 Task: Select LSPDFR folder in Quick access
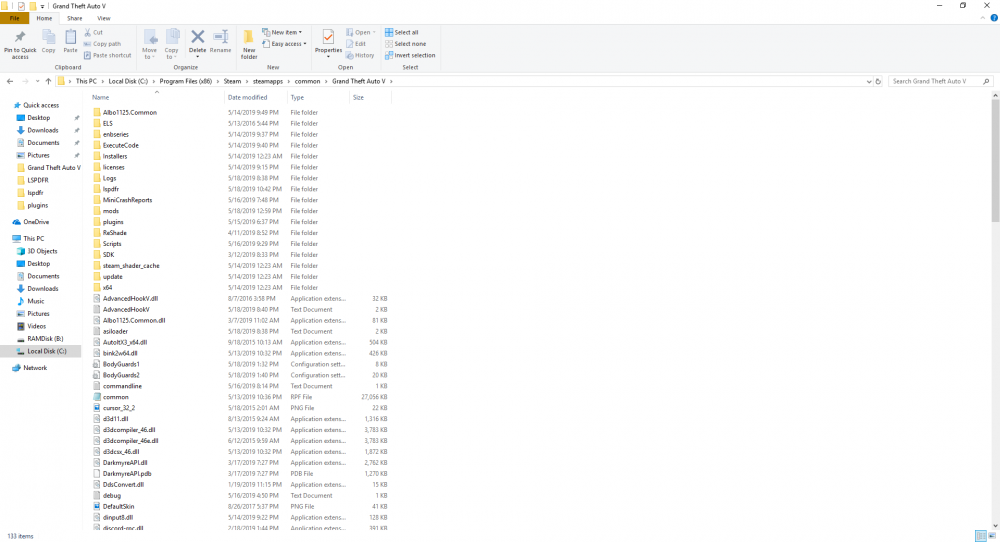tap(38, 180)
